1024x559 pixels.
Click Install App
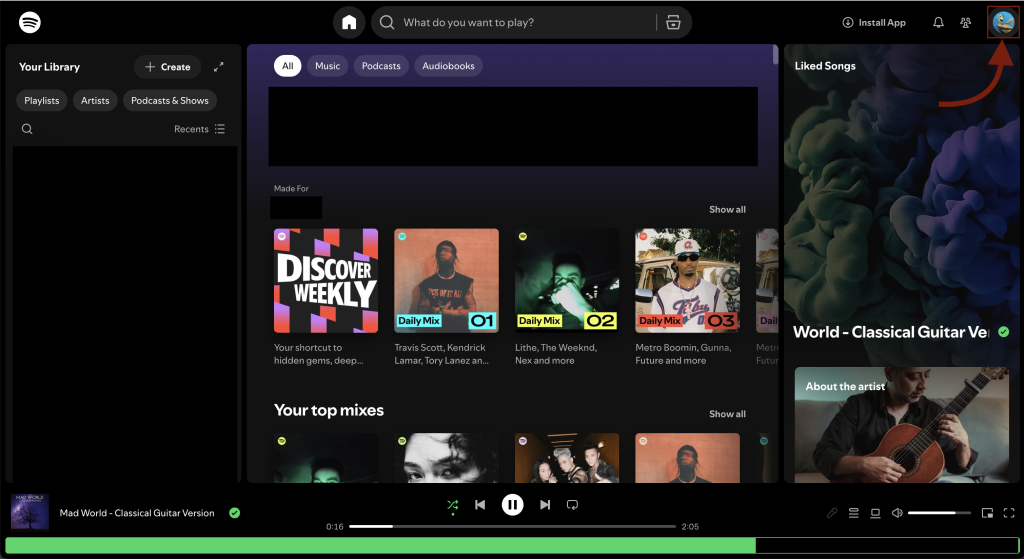[x=874, y=22]
